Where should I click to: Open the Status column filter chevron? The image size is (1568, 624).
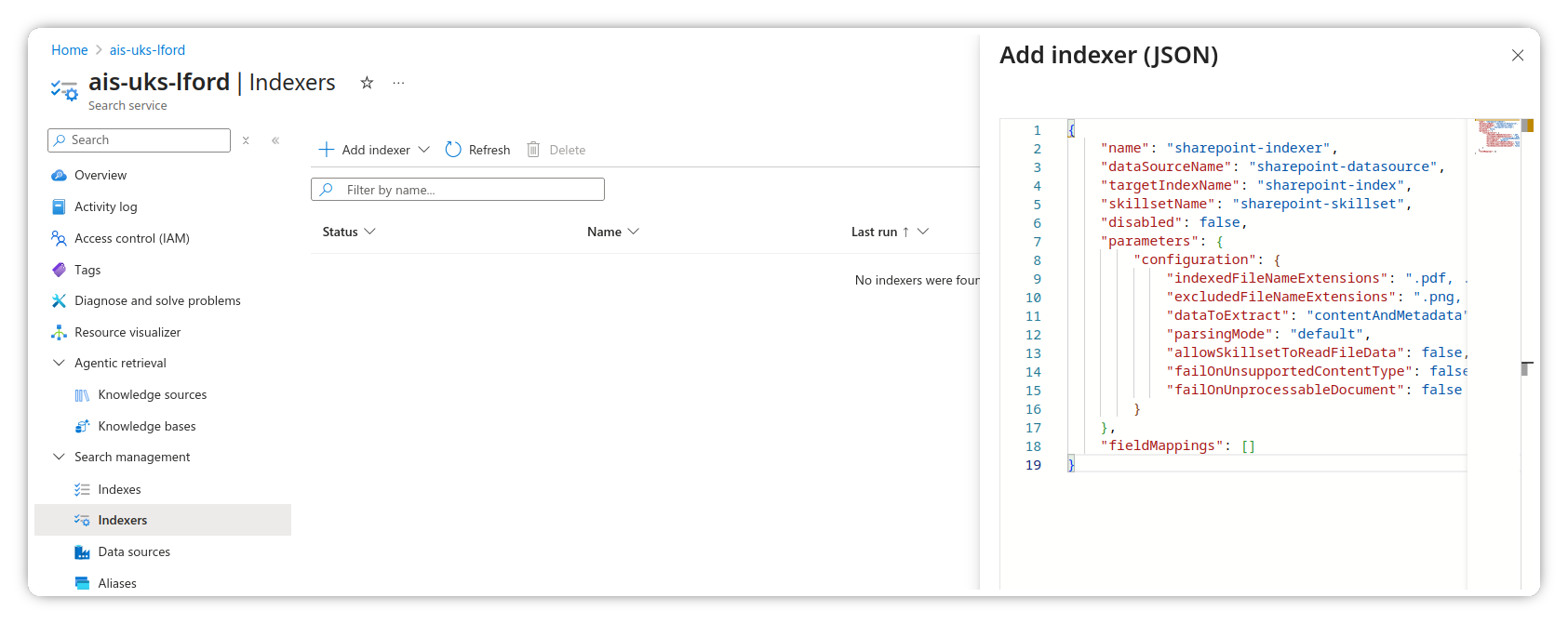(369, 232)
